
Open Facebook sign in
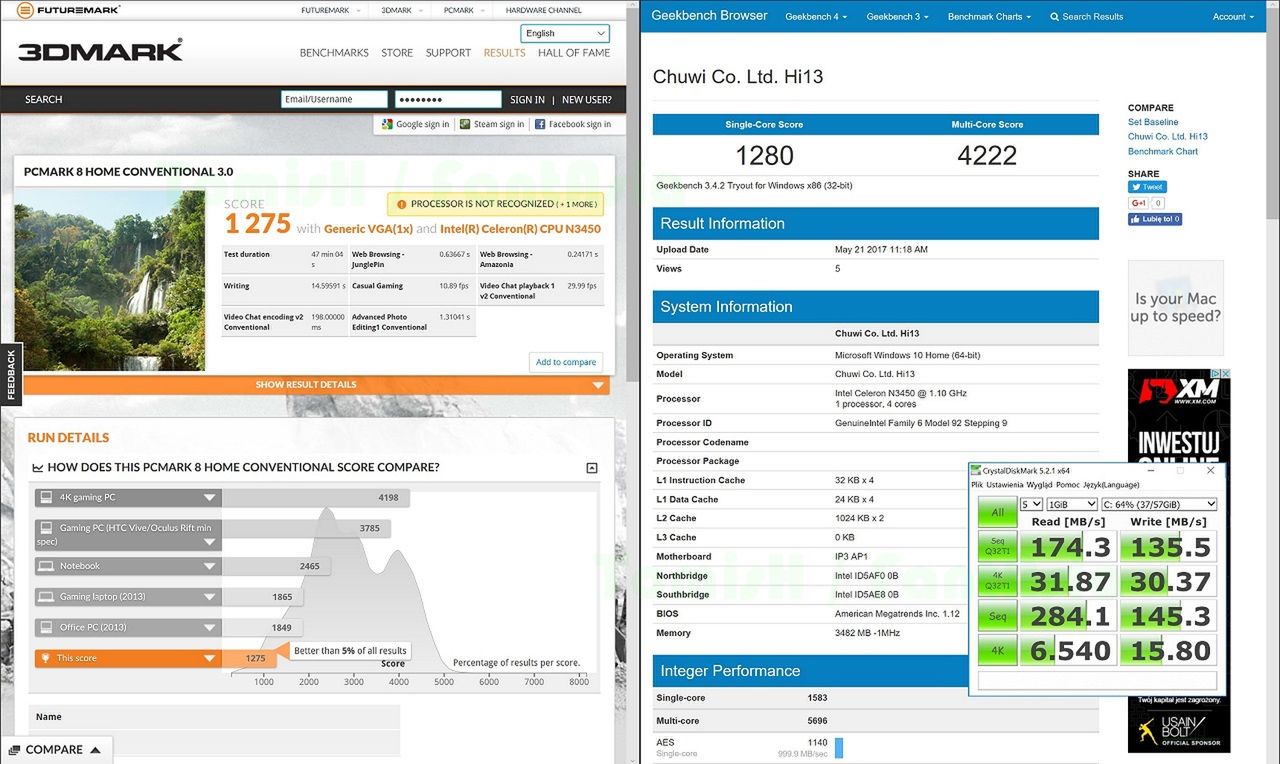click(573, 124)
